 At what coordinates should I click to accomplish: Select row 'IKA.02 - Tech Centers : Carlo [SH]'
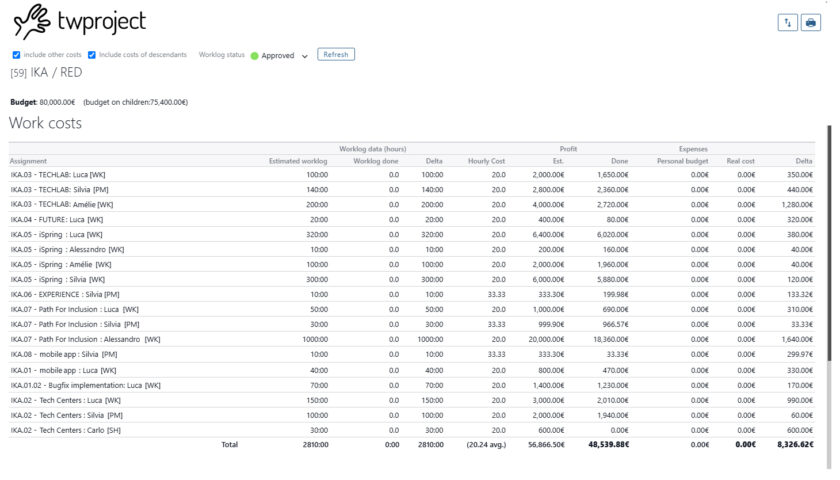coord(411,430)
